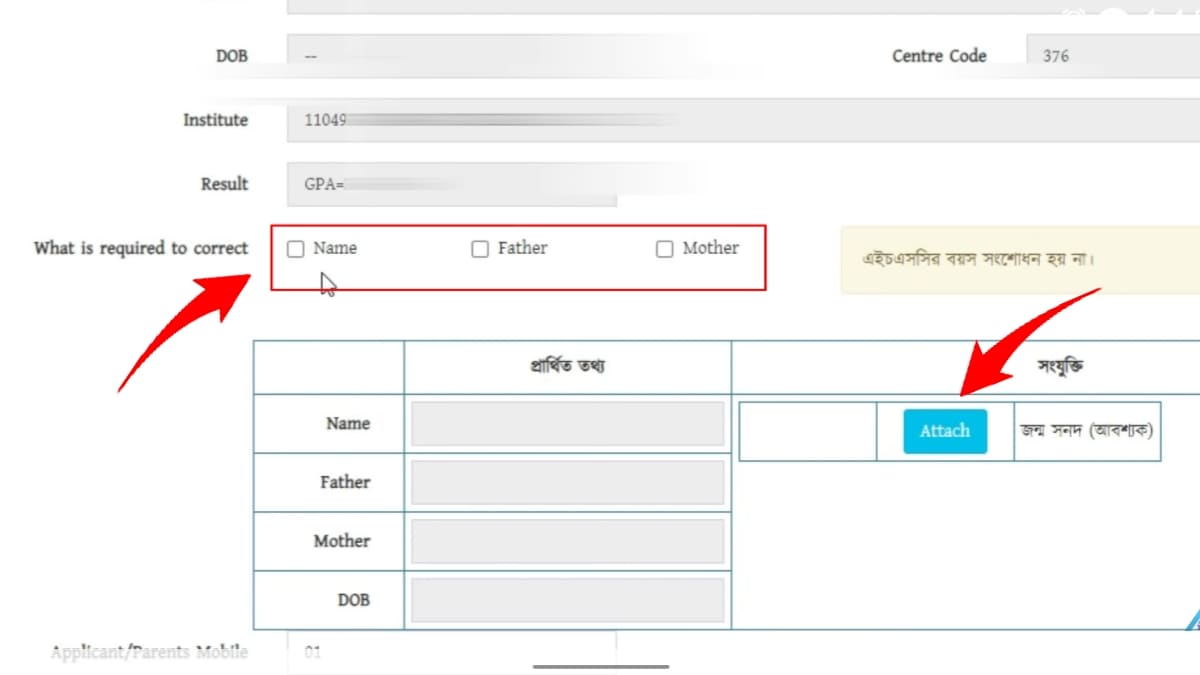Click the জন্ম সনদ (আবশ্যক) attachment label

click(x=1087, y=431)
